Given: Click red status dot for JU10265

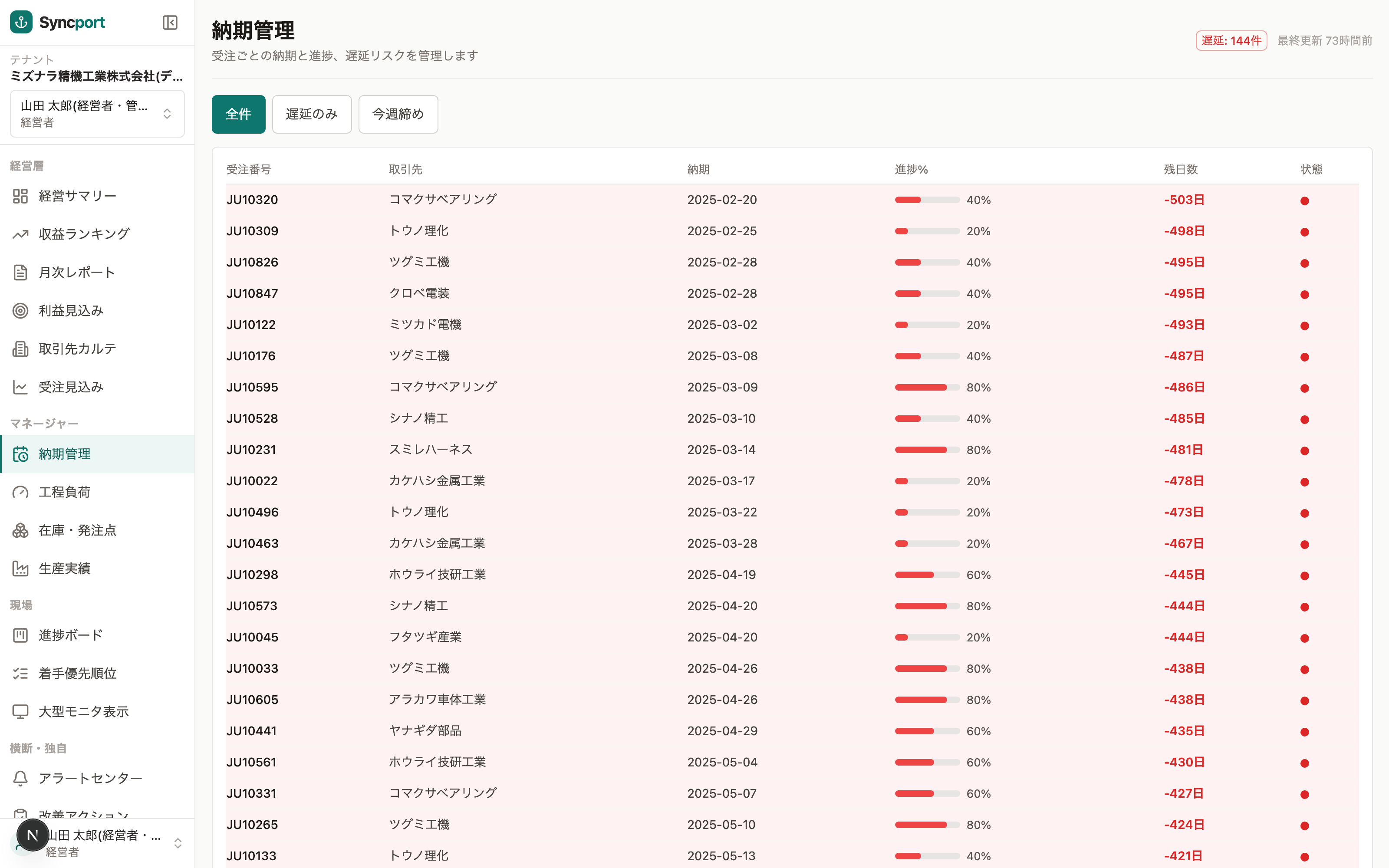Looking at the screenshot, I should (x=1305, y=826).
